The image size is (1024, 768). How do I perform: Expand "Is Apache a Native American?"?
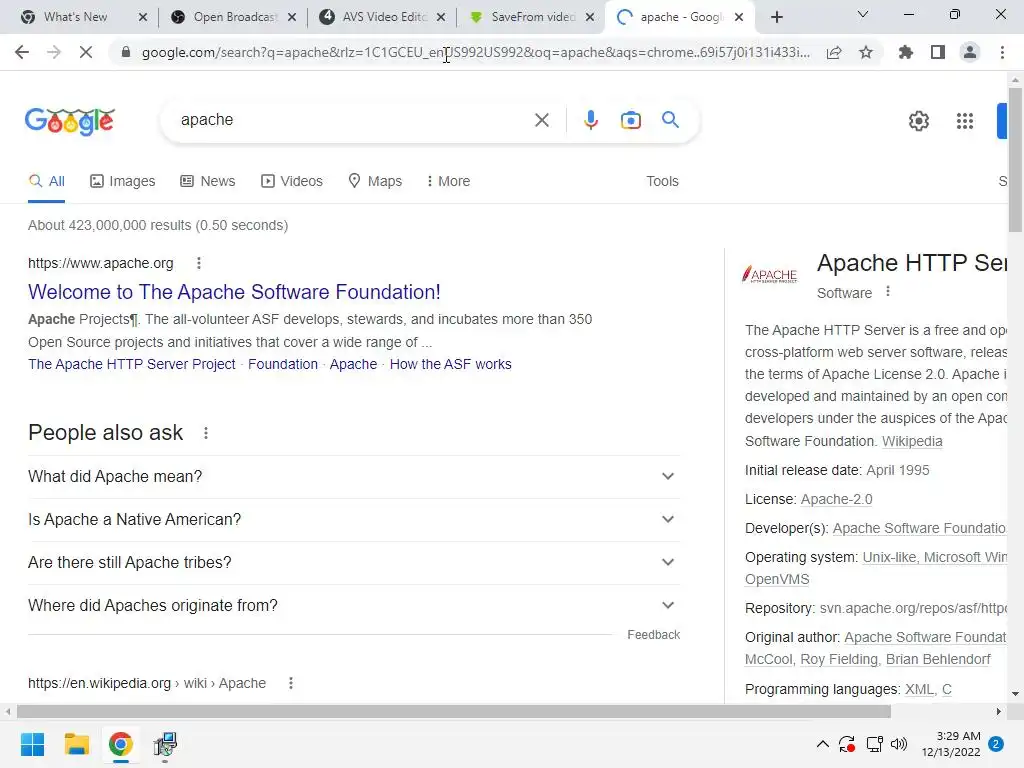pyautogui.click(x=353, y=520)
